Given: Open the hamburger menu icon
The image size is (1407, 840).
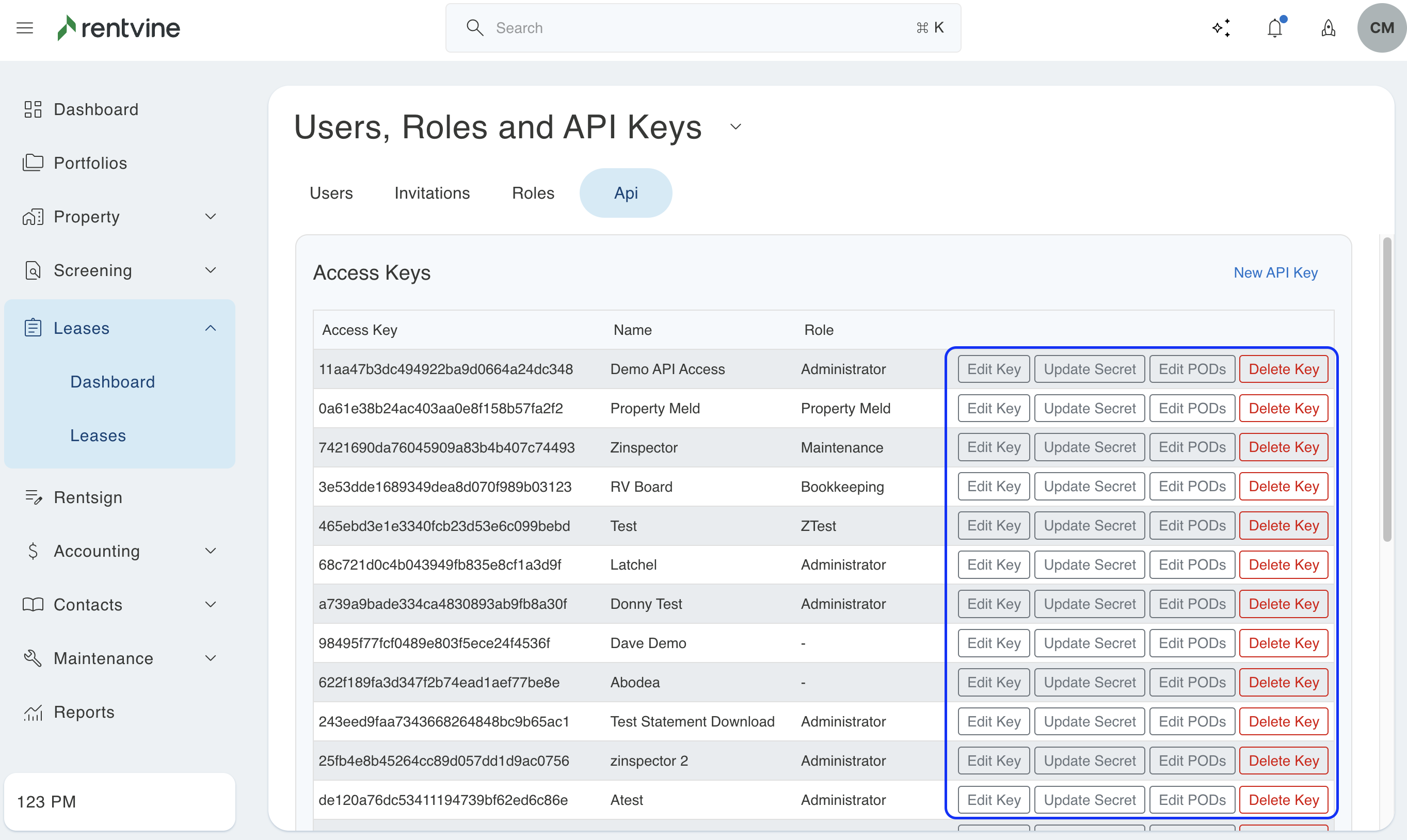Looking at the screenshot, I should (x=24, y=28).
